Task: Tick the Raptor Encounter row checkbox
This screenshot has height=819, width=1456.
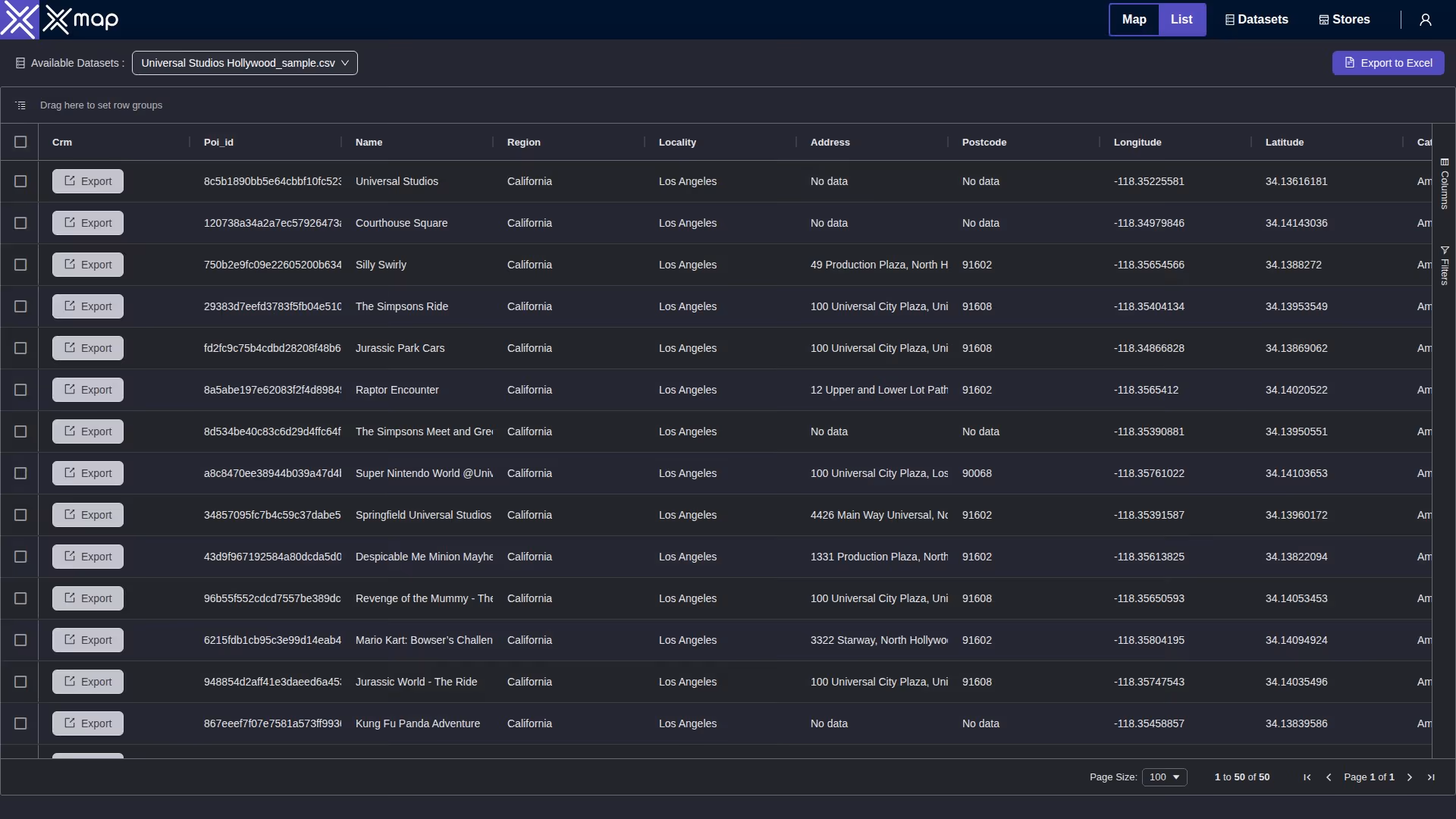Action: coord(20,390)
